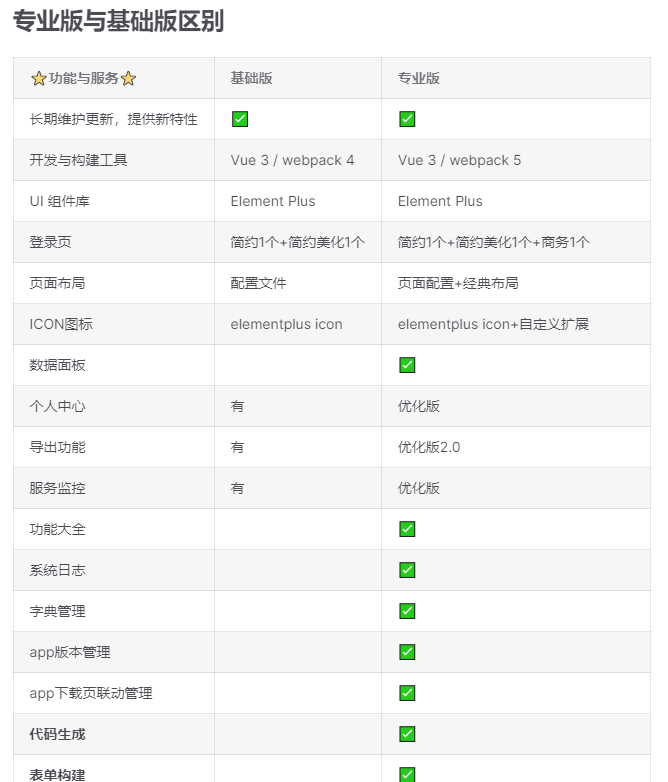Click the star icon after 功能与服务
This screenshot has height=782, width=668.
(x=128, y=78)
